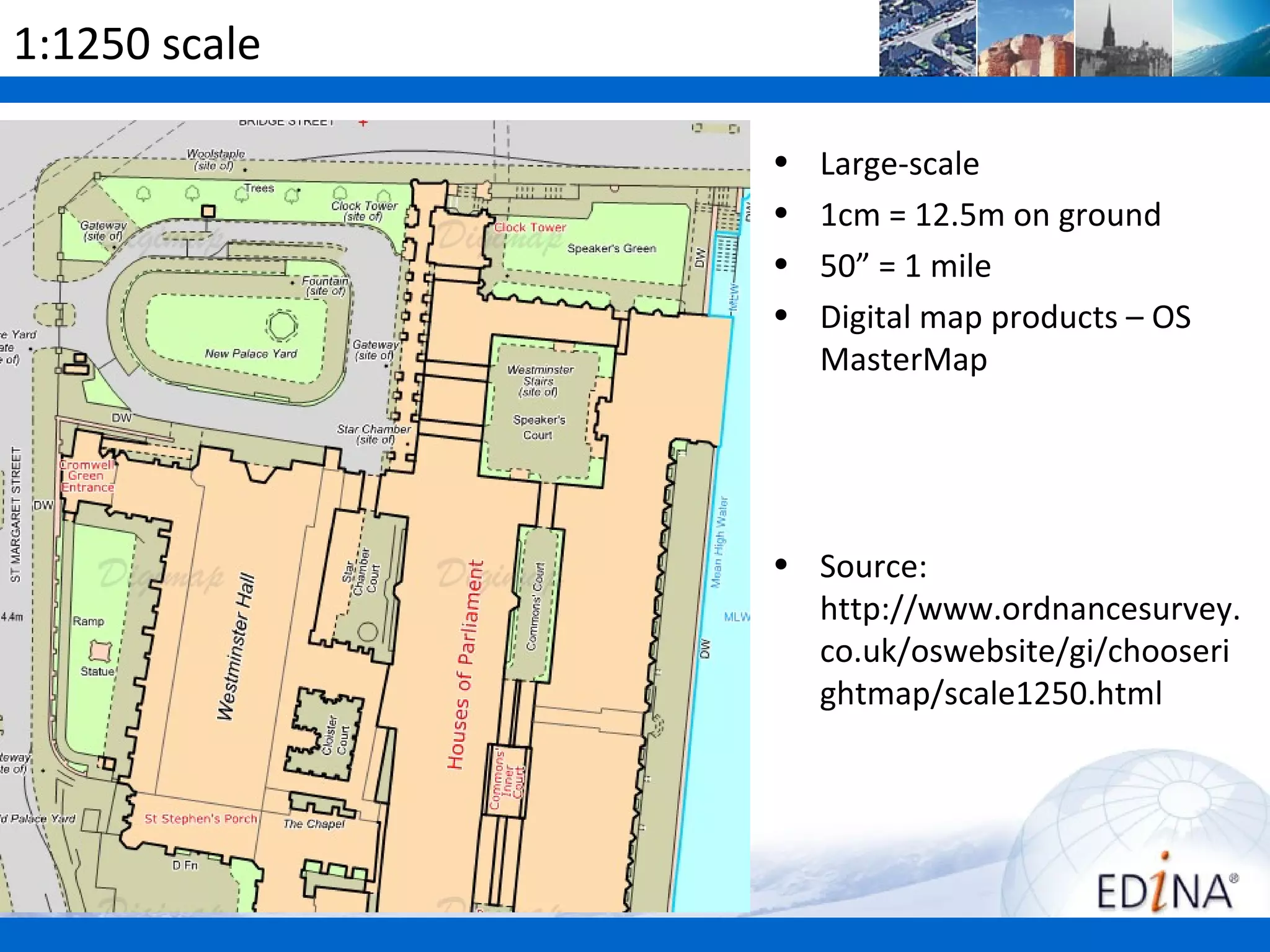Click the 'Woolstaple (site of)' label
Screen dimensions: 1270x952
[215, 159]
